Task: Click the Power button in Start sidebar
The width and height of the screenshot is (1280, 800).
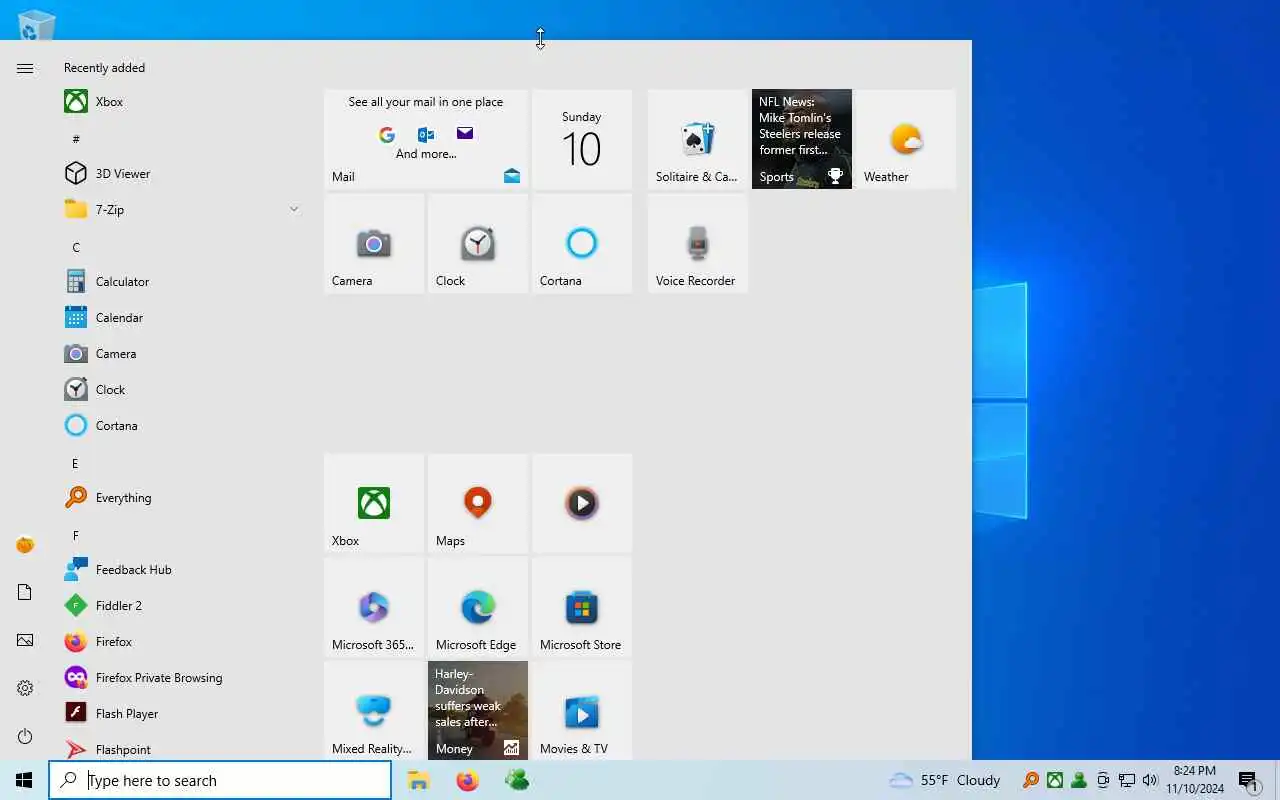Action: 25,736
